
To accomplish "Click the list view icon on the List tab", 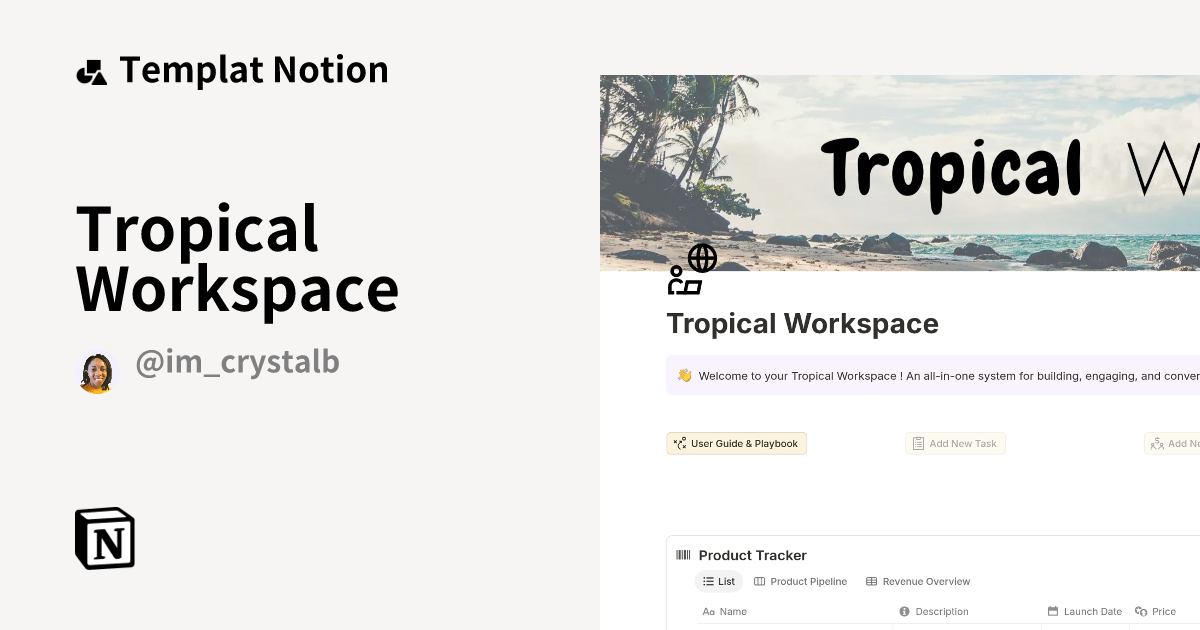I will (x=706, y=581).
